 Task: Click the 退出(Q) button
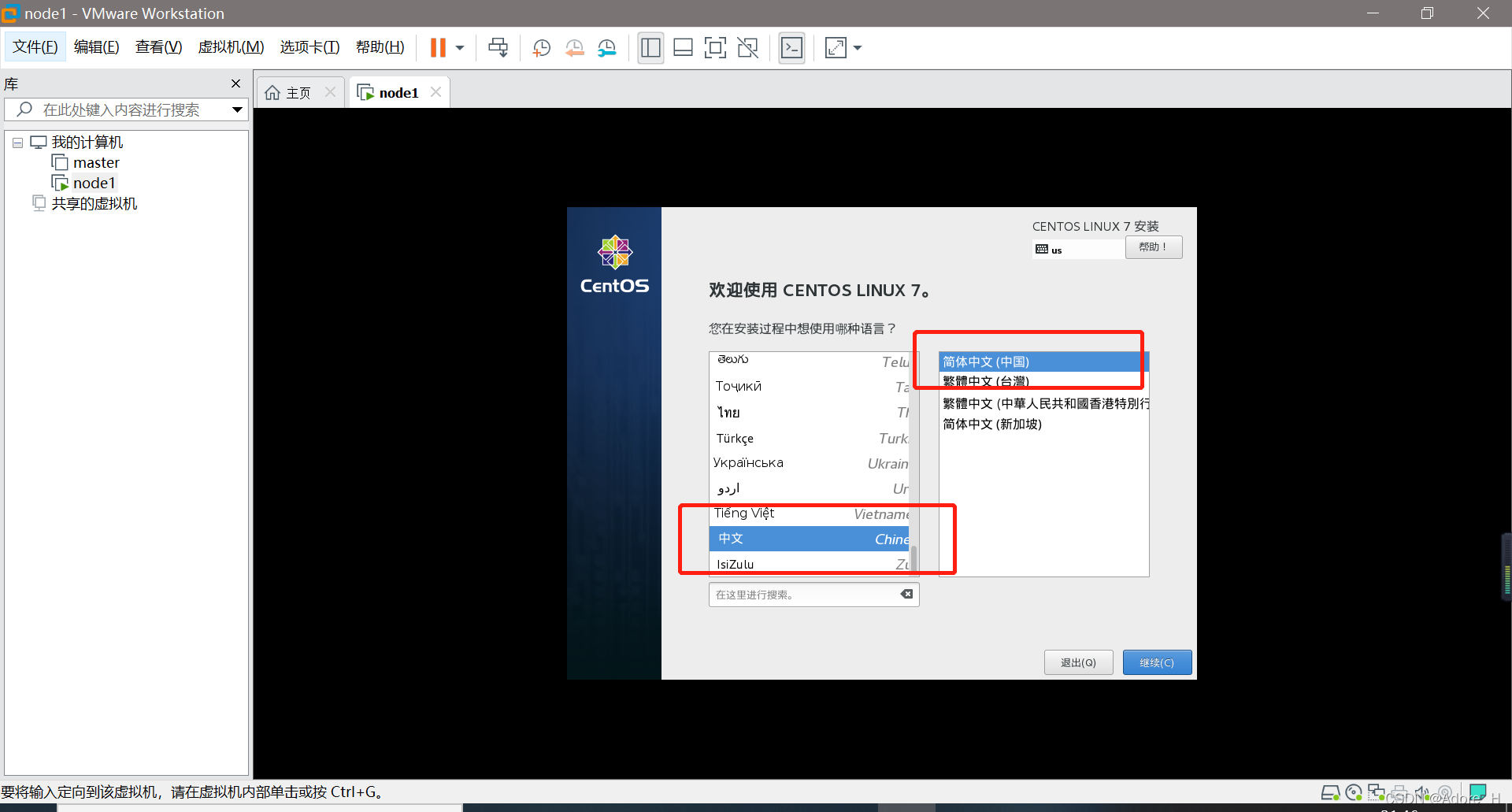tap(1078, 662)
